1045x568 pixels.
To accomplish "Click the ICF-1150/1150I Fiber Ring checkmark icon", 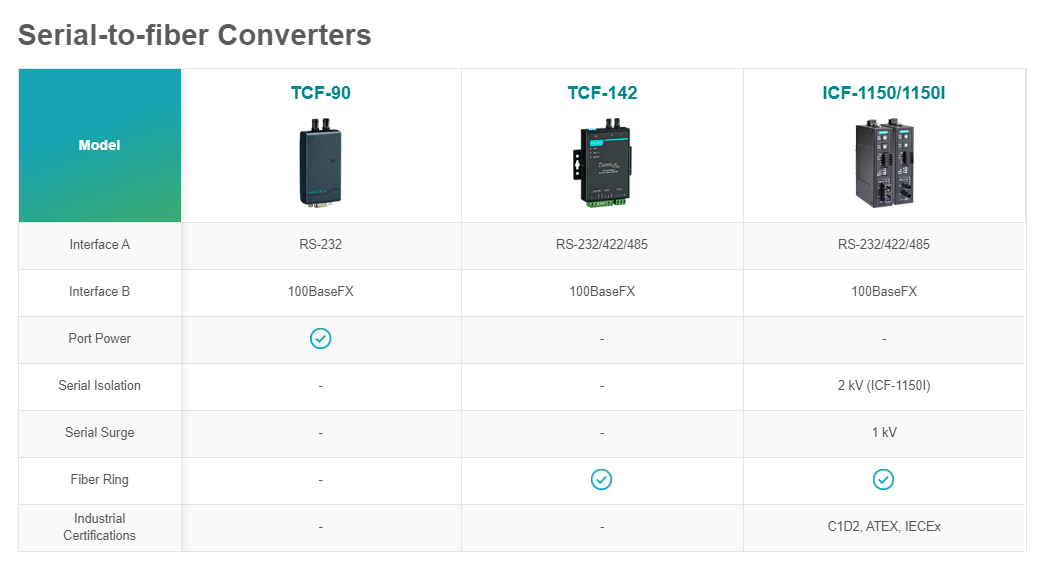I will (883, 479).
